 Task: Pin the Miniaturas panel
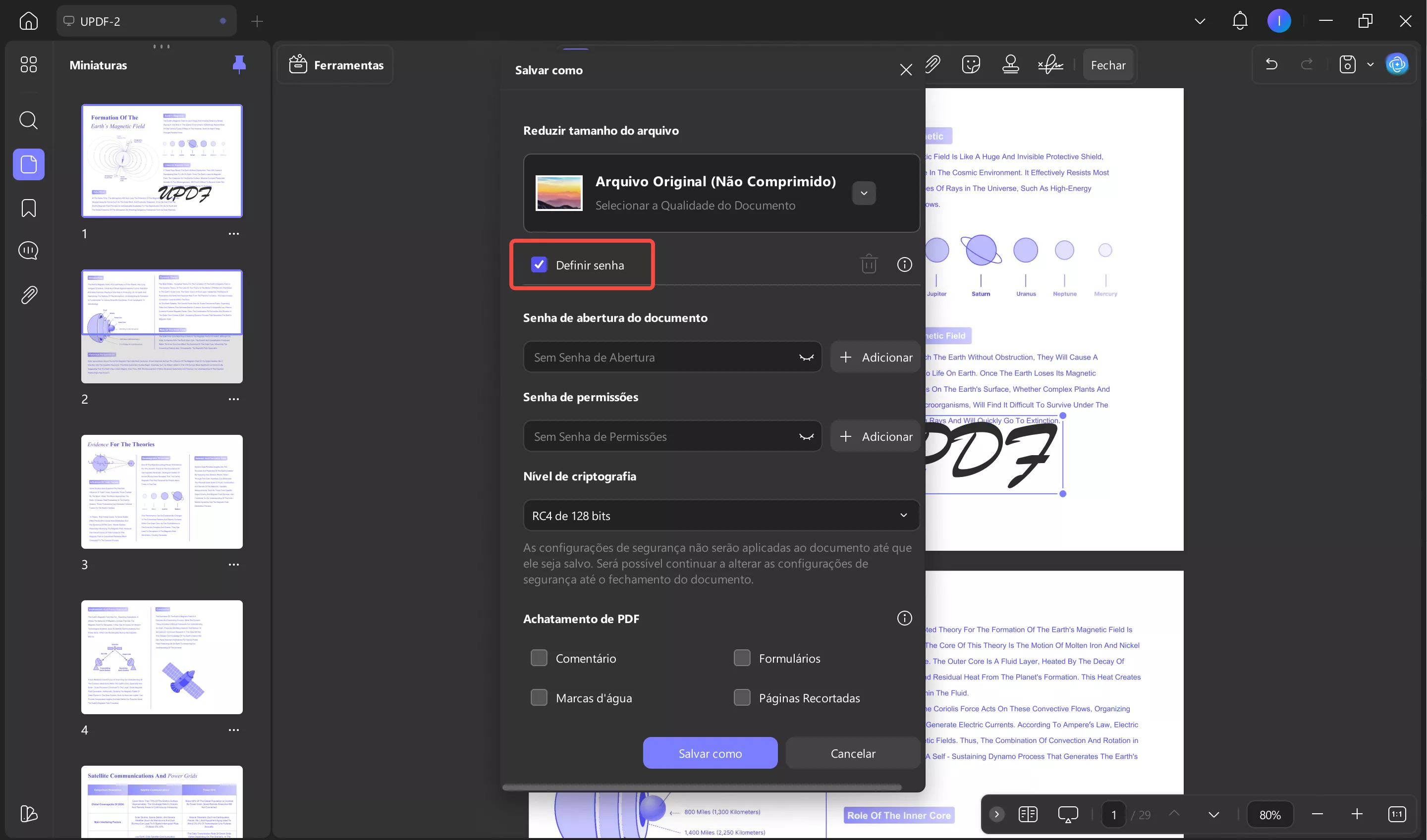[239, 64]
